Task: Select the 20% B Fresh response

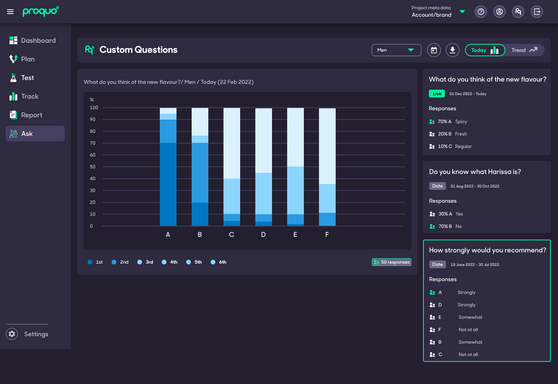Action: [x=448, y=134]
